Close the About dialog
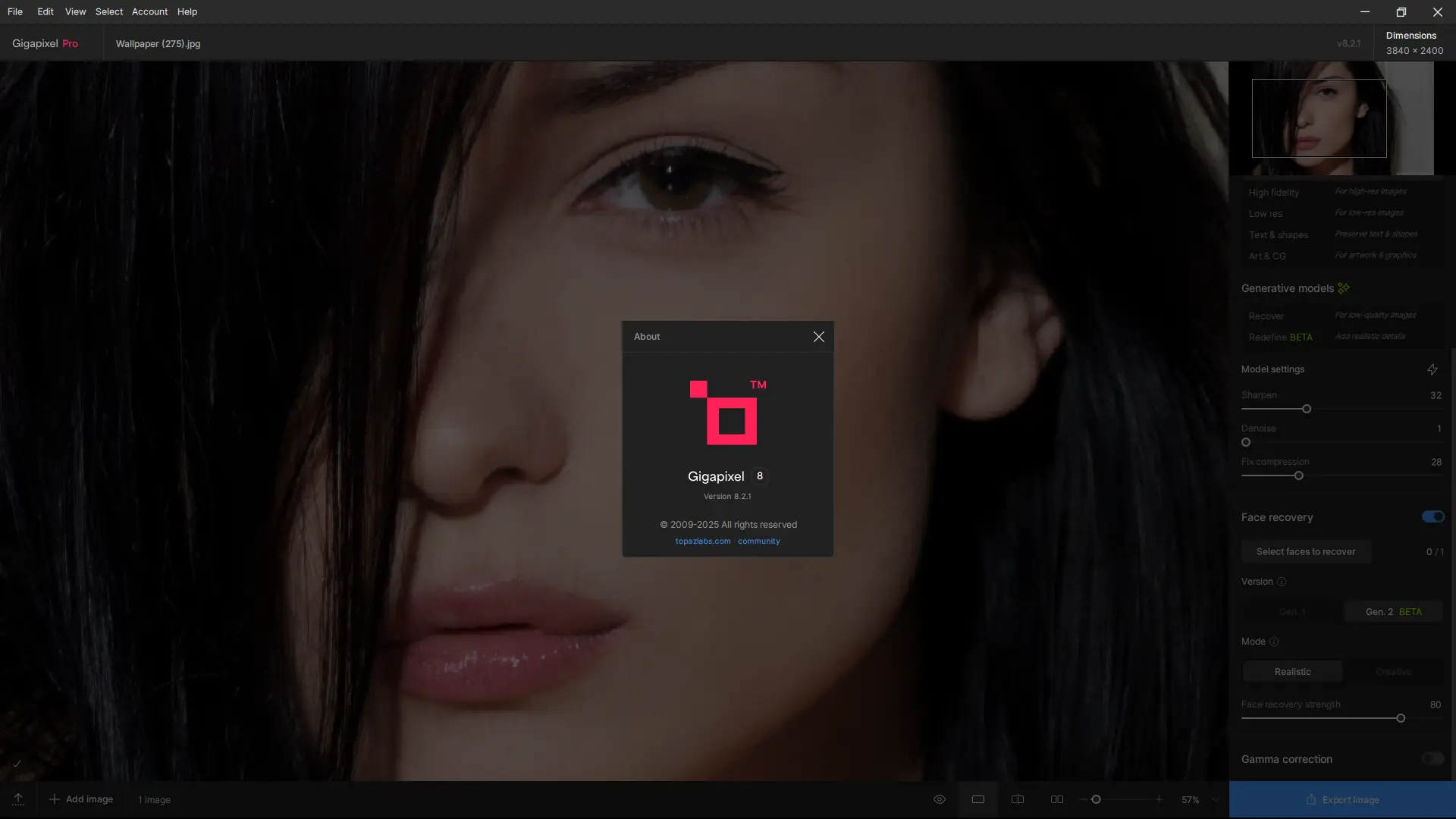 click(x=818, y=337)
